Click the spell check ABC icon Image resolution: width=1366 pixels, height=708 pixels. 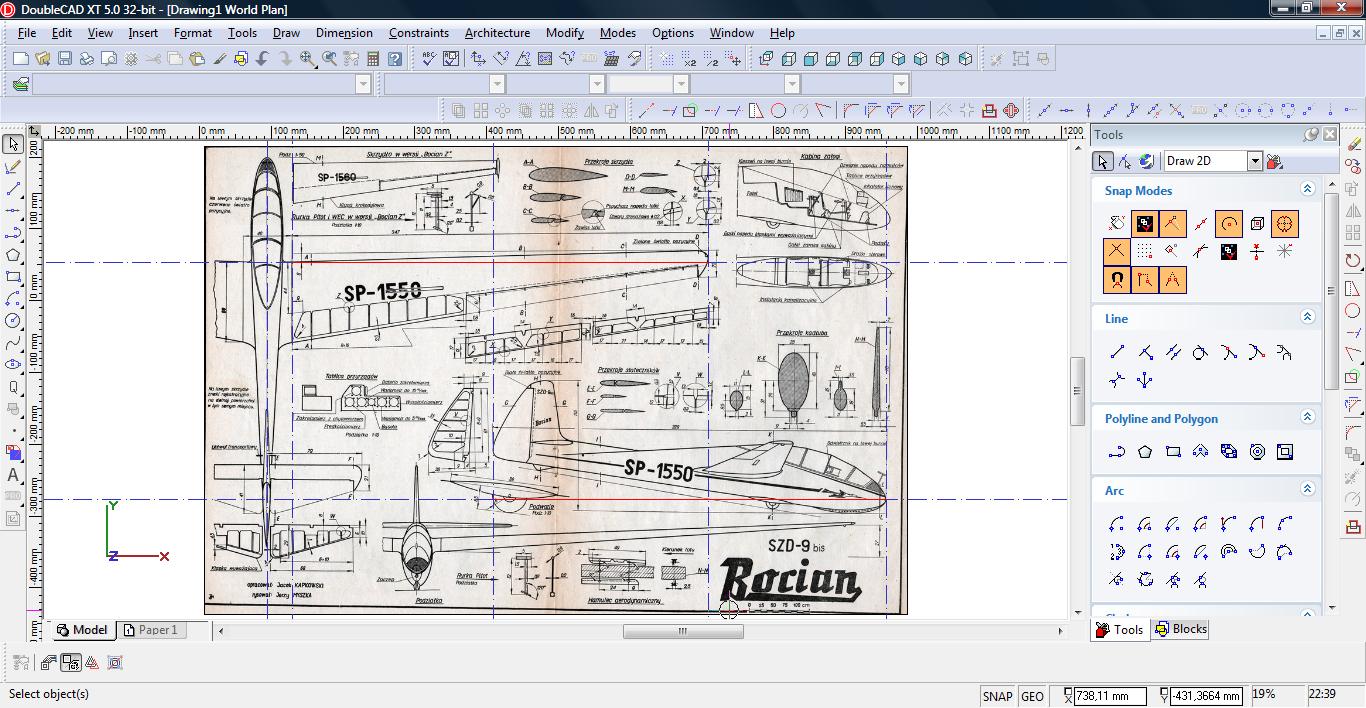(x=429, y=59)
